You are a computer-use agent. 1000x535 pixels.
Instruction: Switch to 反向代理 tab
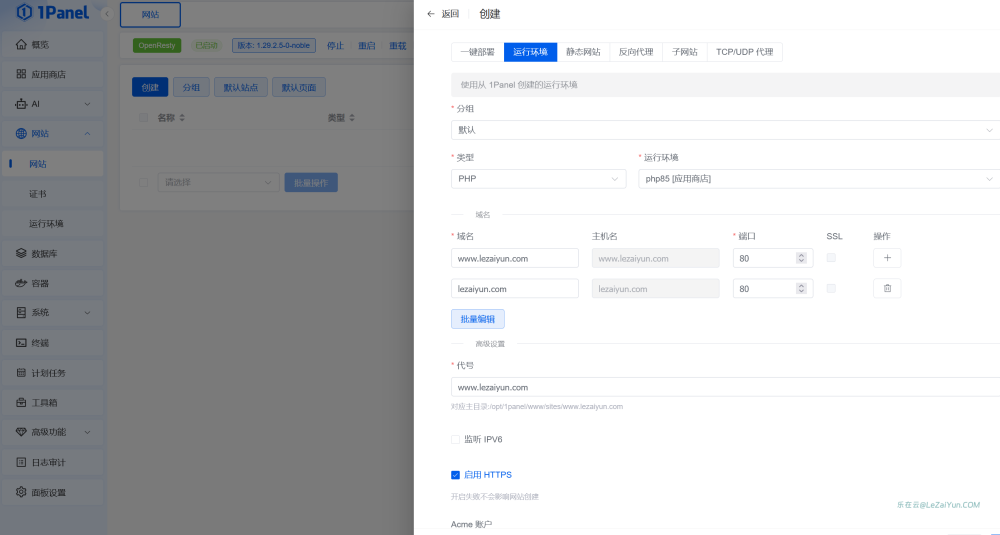click(x=636, y=52)
